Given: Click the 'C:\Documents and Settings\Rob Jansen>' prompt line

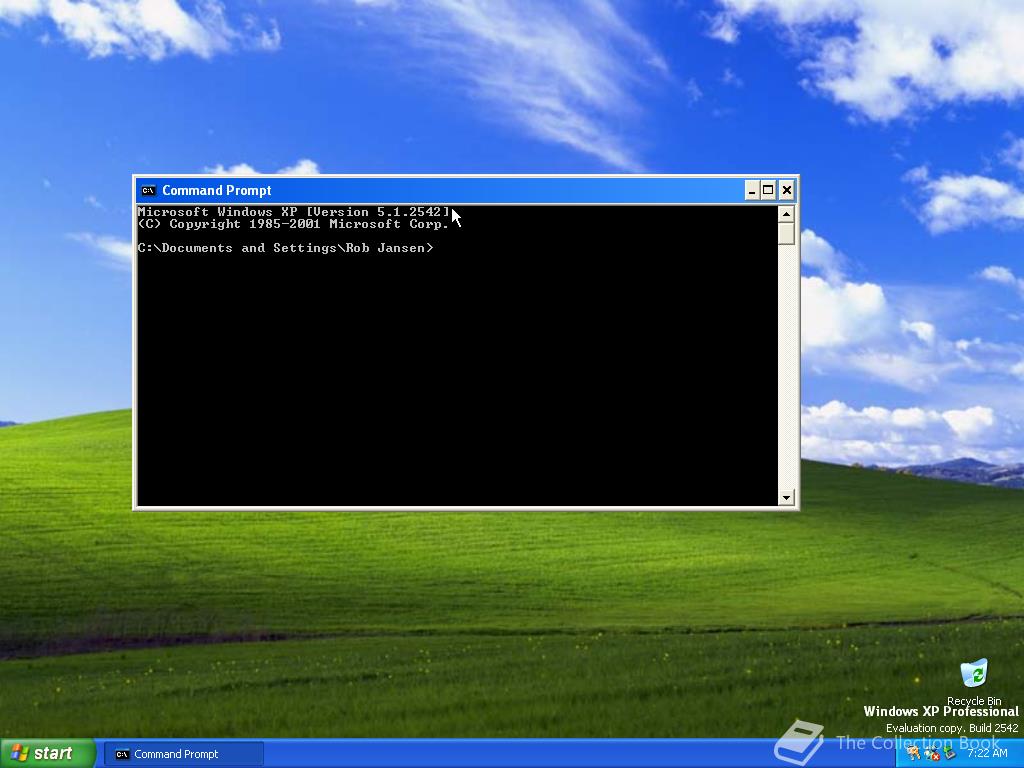Looking at the screenshot, I should 285,248.
